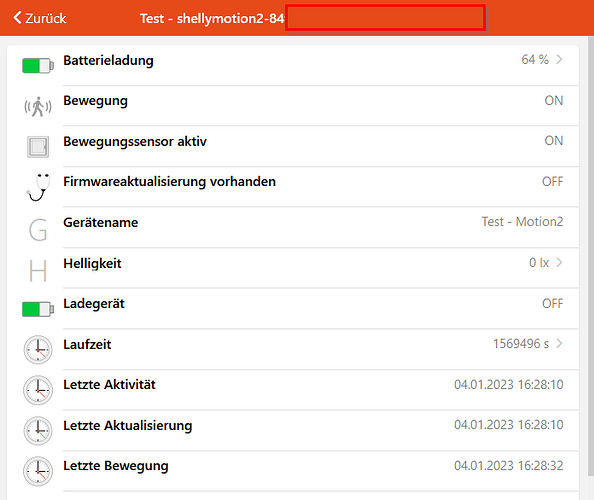Select the Letzte Aktivität row
The height and width of the screenshot is (500, 594).
(x=293, y=390)
